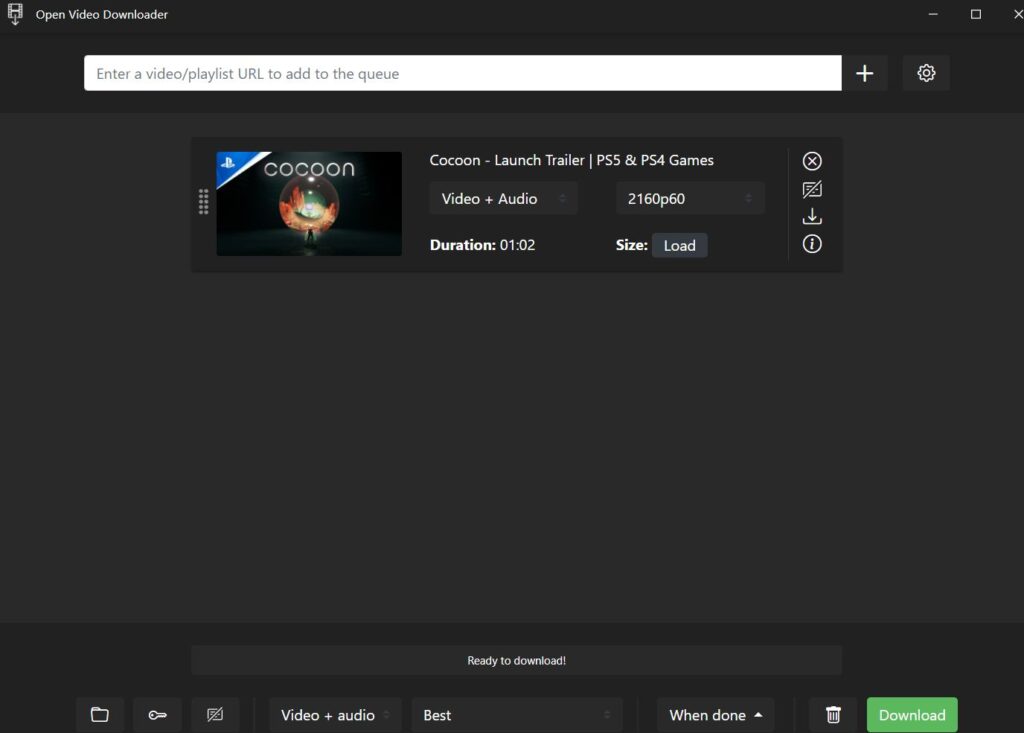Open the authentication key settings

pos(157,714)
